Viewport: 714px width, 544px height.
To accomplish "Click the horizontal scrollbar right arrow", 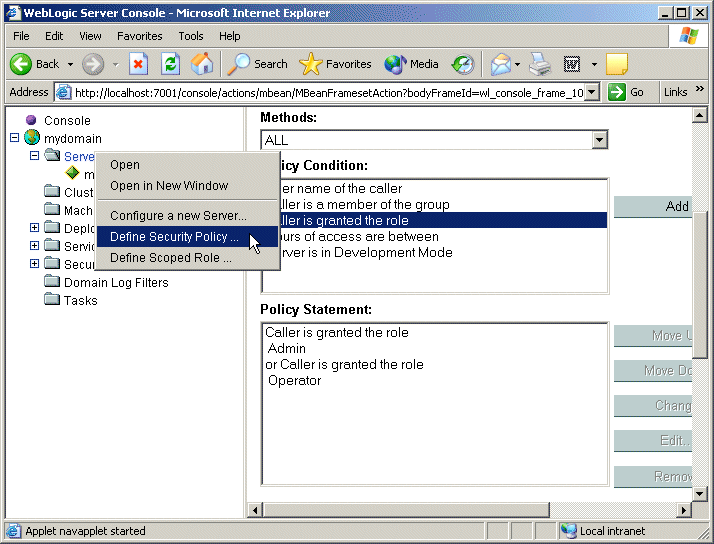I will tap(683, 510).
